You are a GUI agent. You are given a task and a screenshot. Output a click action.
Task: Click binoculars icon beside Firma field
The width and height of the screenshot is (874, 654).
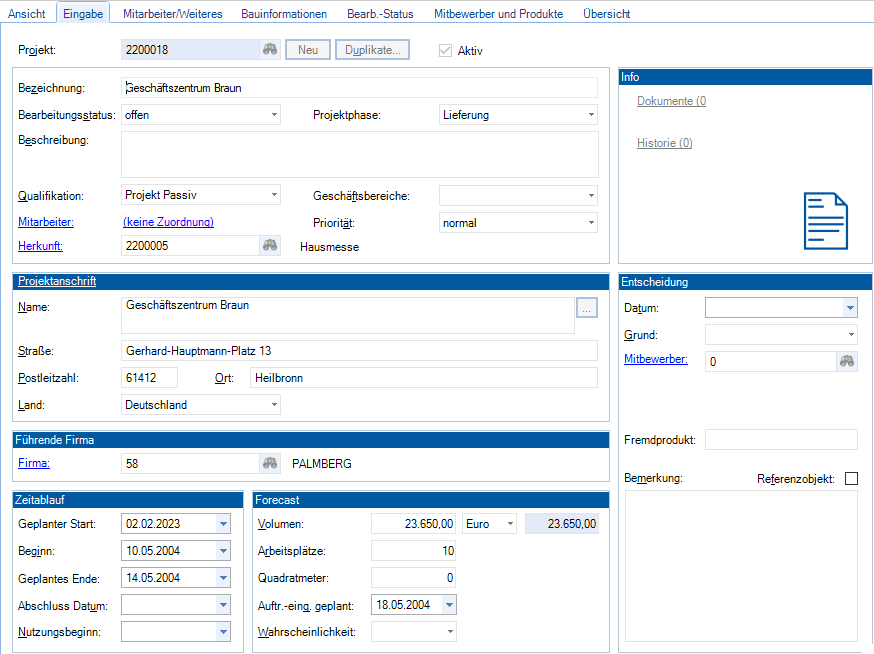tap(270, 463)
